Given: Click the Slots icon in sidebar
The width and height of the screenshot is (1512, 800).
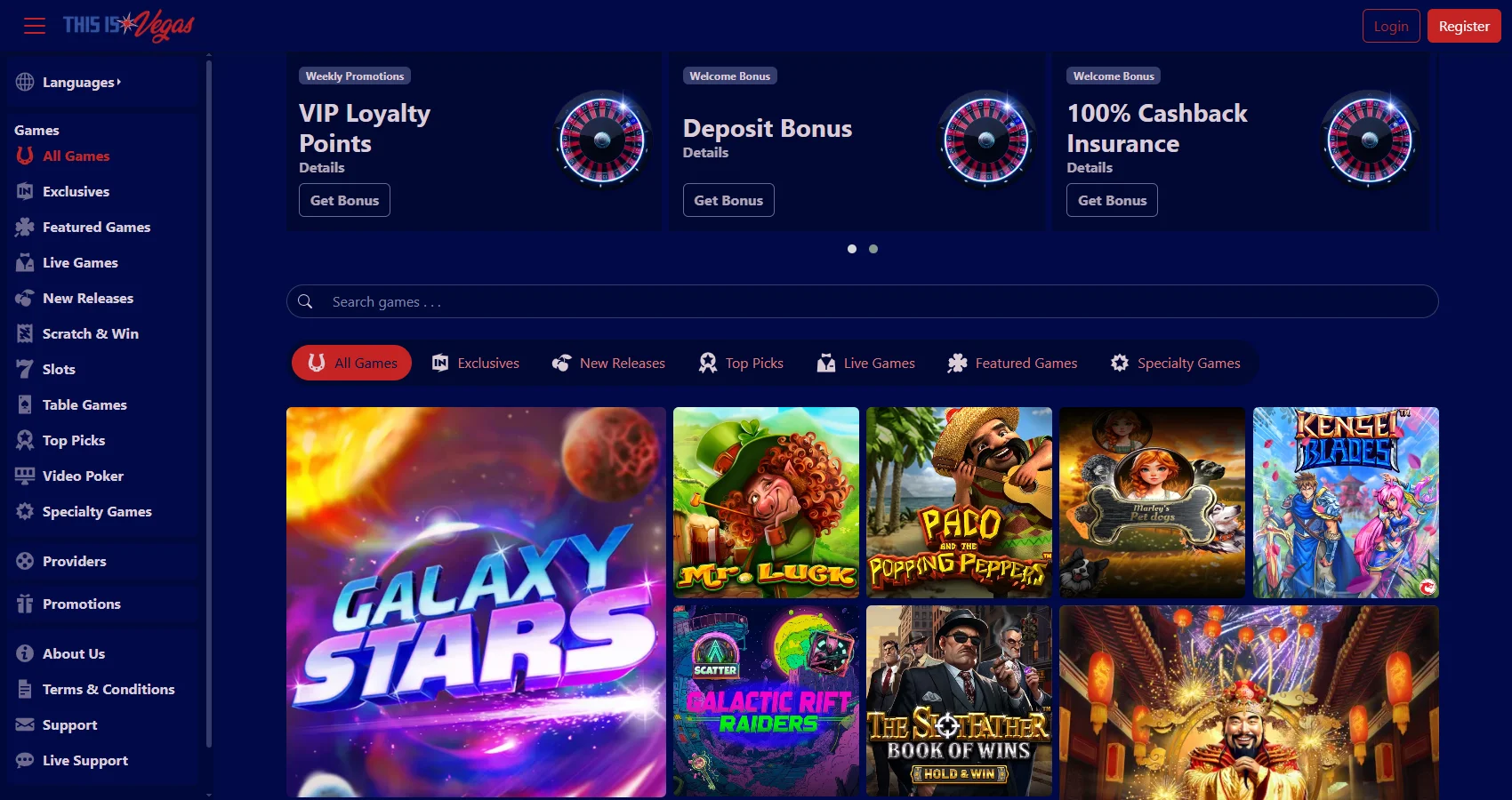Looking at the screenshot, I should click(25, 369).
